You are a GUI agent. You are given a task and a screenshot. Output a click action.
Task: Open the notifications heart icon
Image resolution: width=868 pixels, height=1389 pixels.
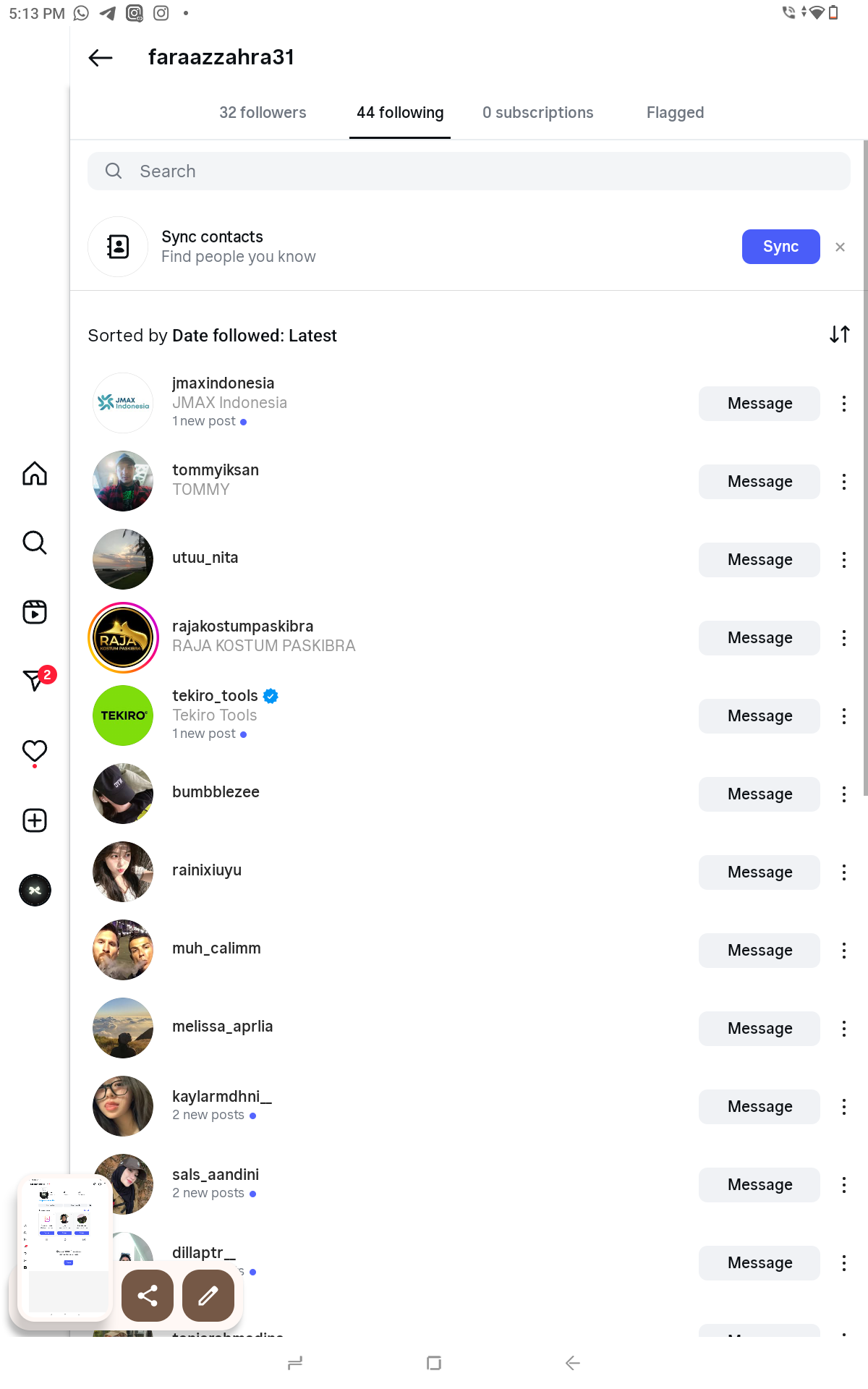click(x=35, y=752)
